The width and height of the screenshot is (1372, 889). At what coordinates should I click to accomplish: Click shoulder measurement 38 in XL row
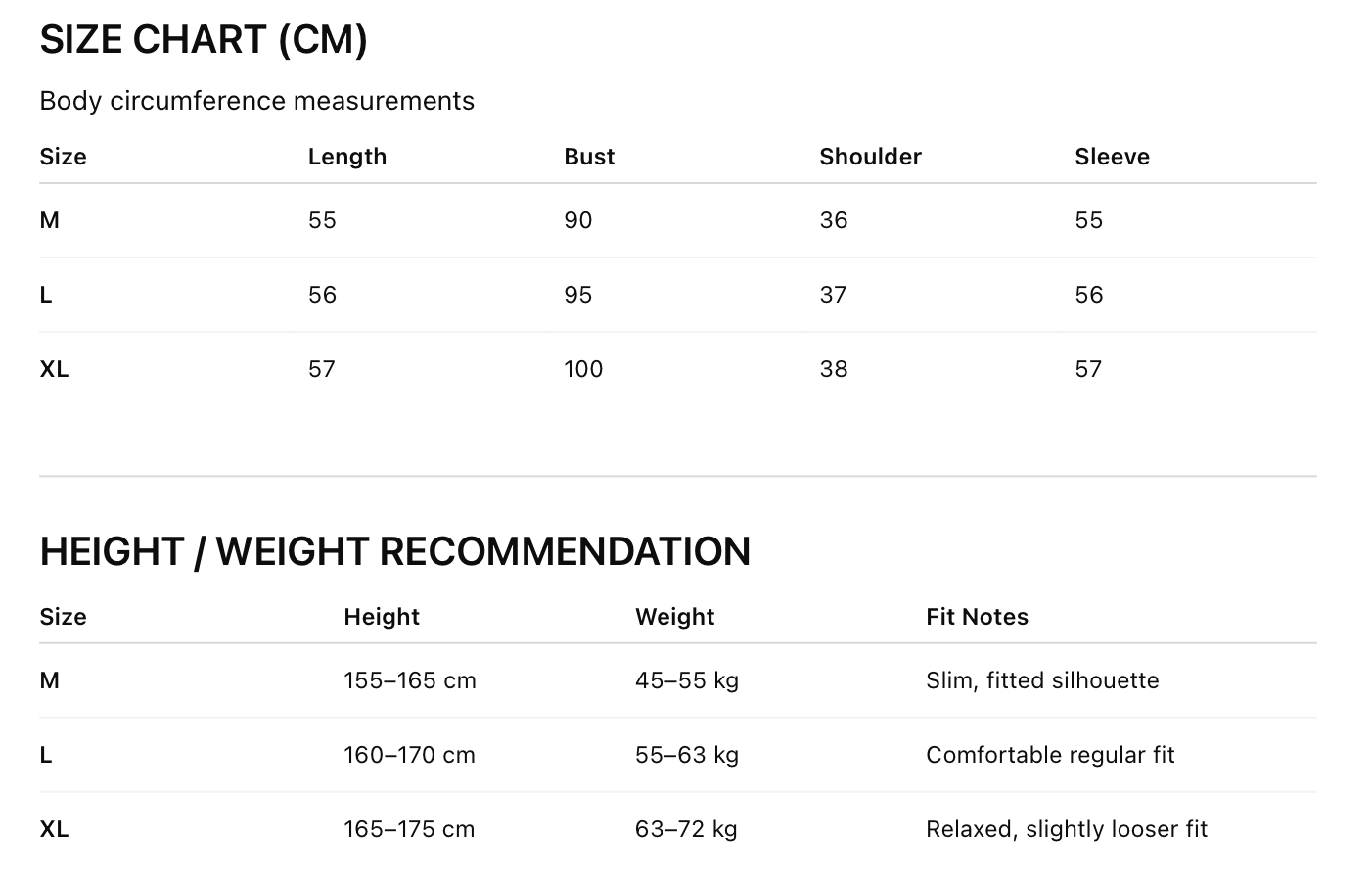[x=834, y=369]
